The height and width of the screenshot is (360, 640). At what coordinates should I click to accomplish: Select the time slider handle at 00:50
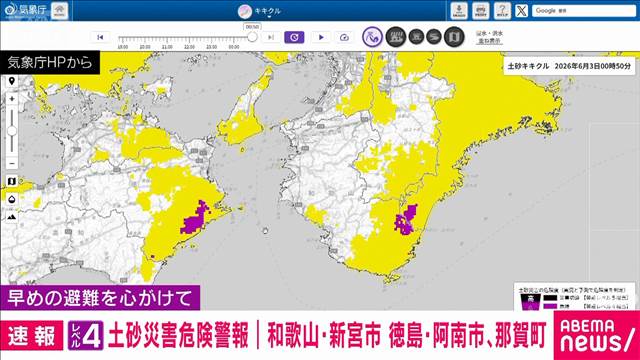[x=252, y=37]
